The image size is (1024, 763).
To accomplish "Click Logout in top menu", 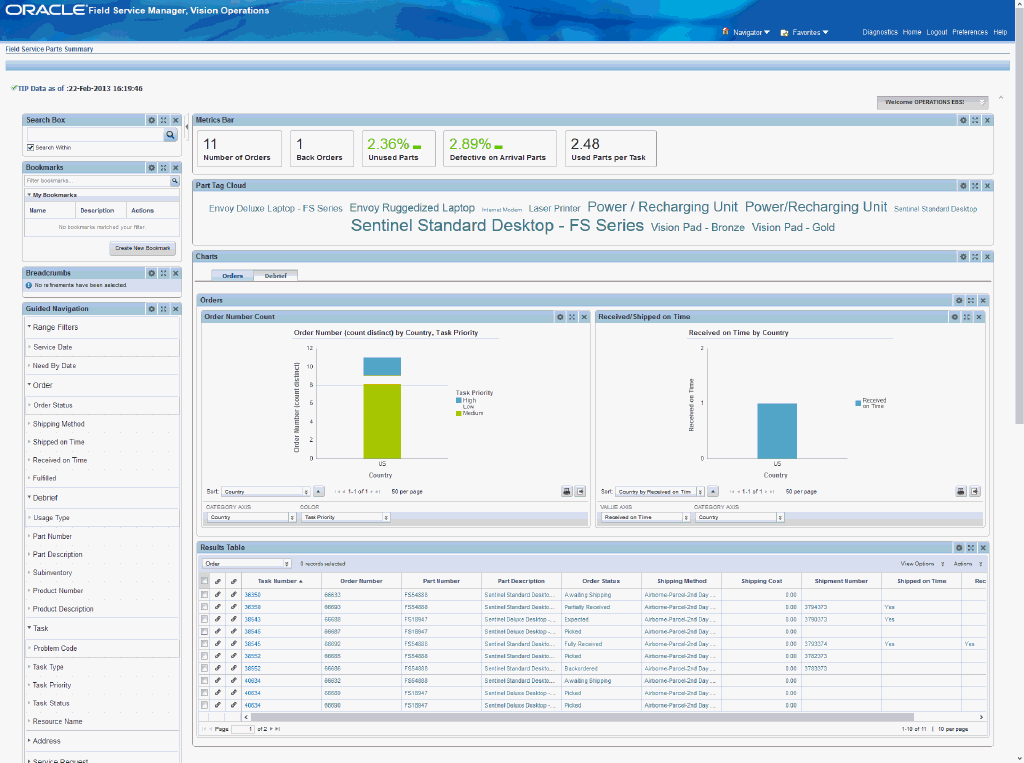I will pyautogui.click(x=936, y=32).
